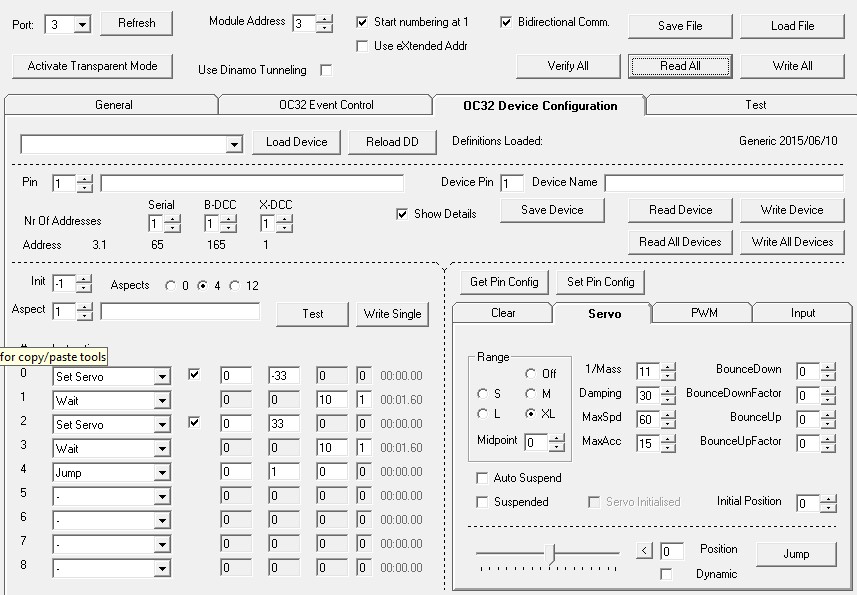Increase the Module Address spinner
Screen dimensions: 857x595
(x=325, y=19)
